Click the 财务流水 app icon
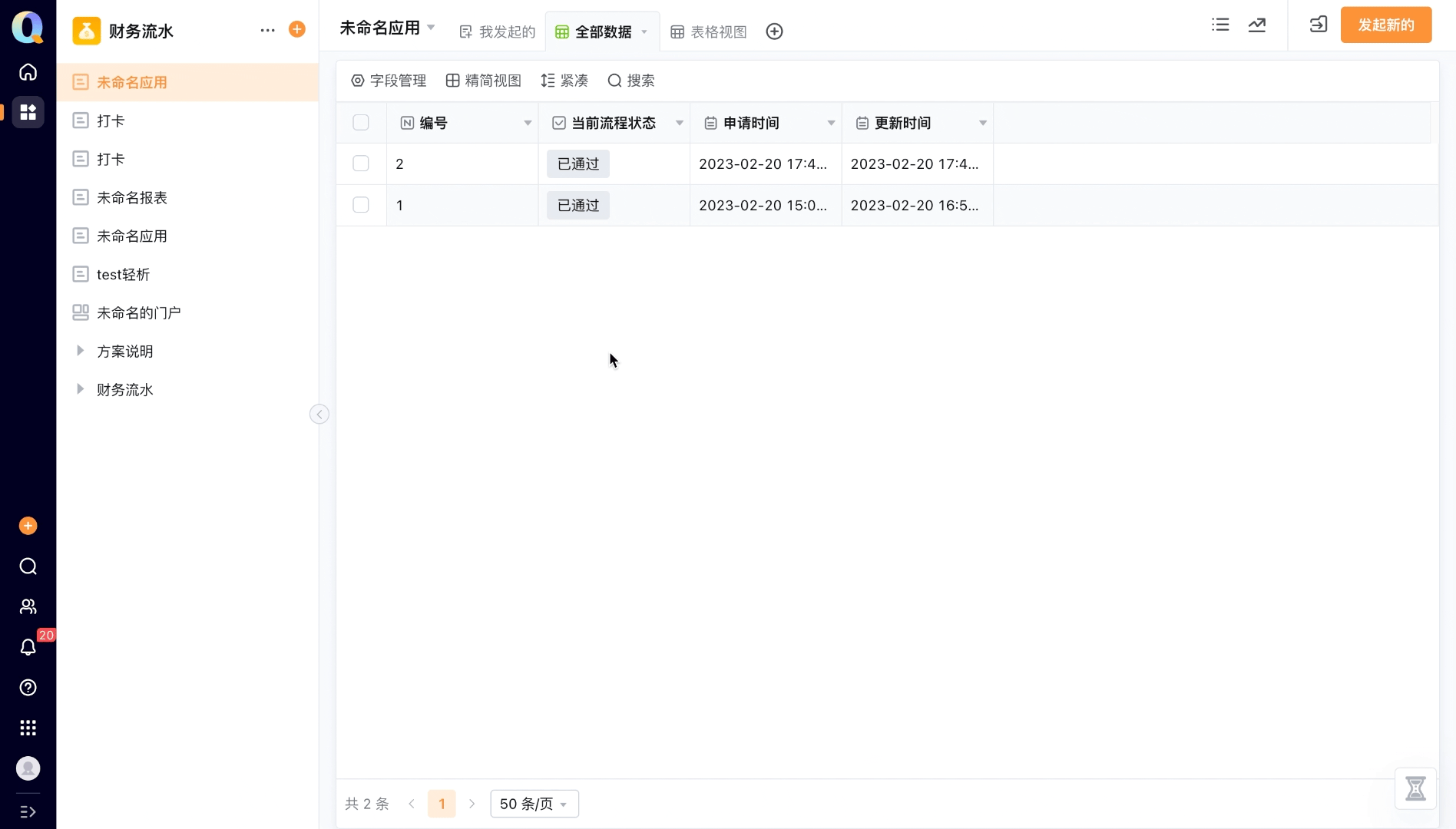This screenshot has height=829, width=1456. coord(86,31)
